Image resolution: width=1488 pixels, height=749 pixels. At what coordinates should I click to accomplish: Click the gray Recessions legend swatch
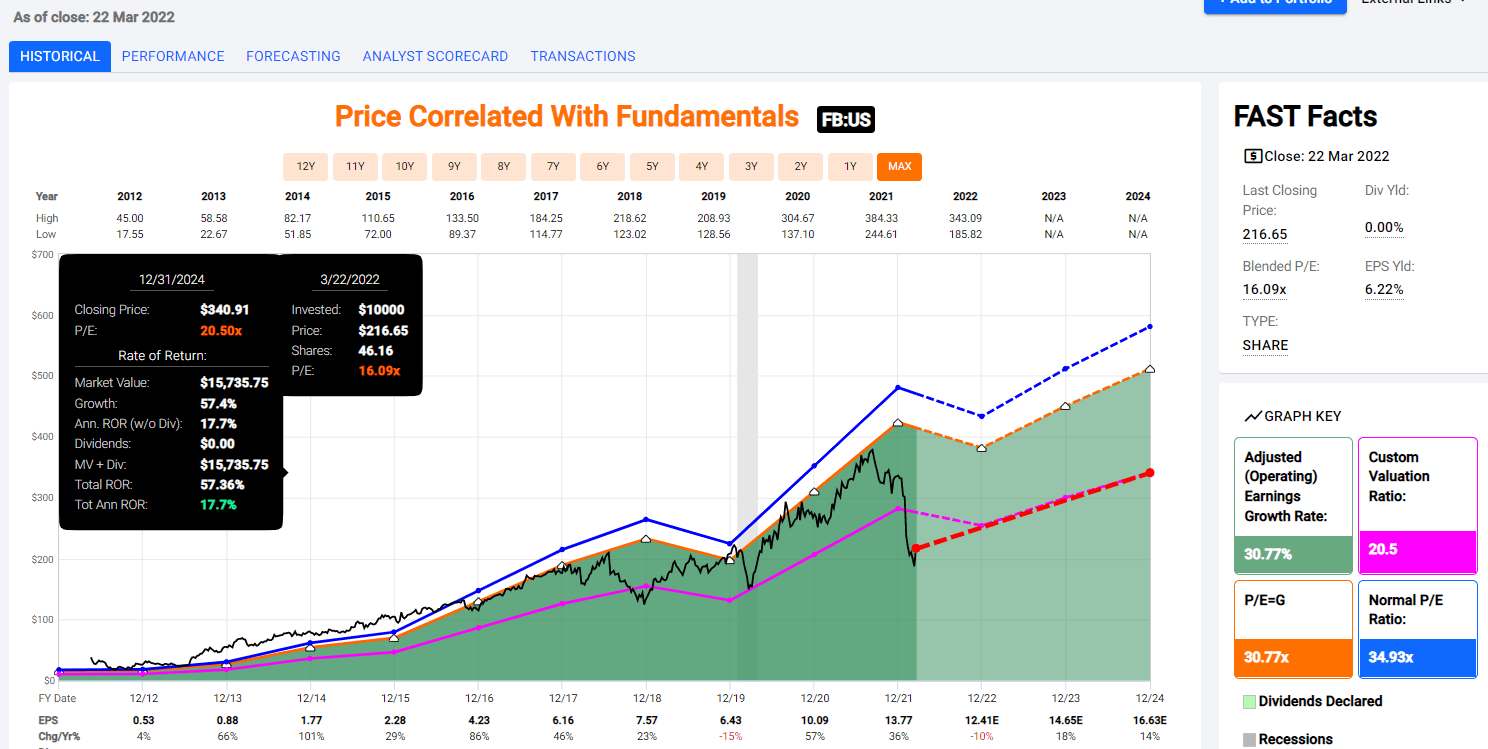tap(1249, 739)
